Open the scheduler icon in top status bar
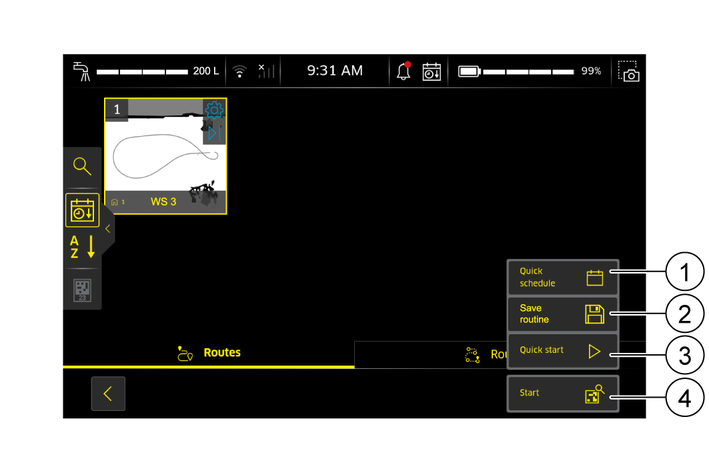 pos(431,71)
